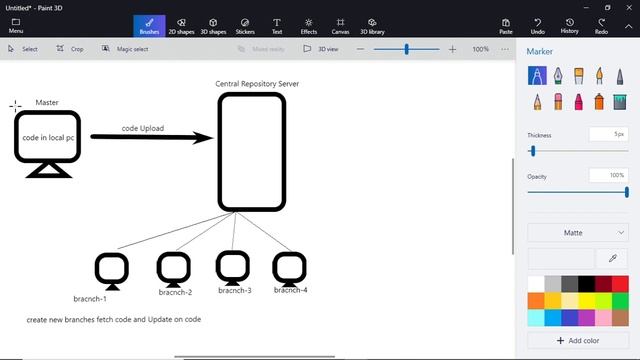This screenshot has height=360, width=640.
Task: Open the Text tool tab
Action: 277,26
